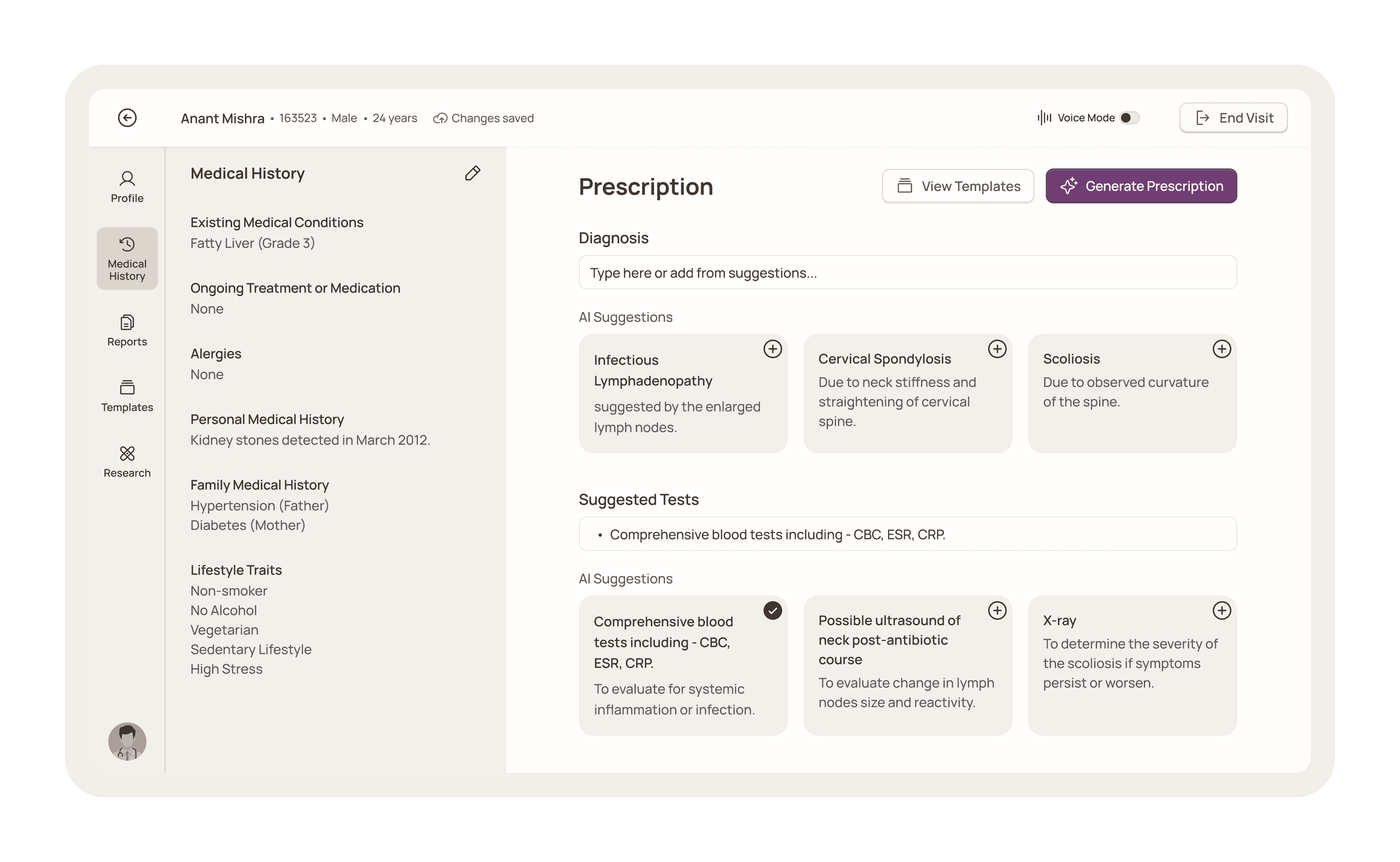
Task: Click the Generate Prescription button
Action: pyautogui.click(x=1141, y=186)
